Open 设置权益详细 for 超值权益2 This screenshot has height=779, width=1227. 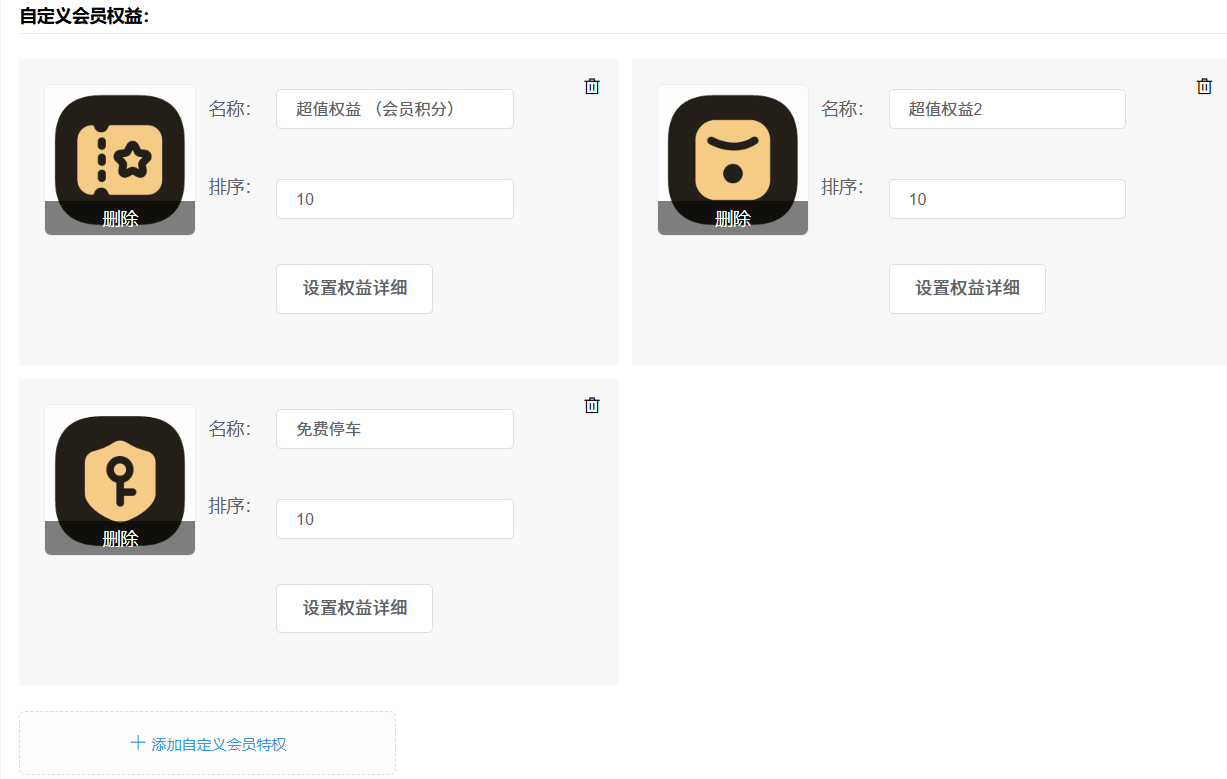[967, 289]
